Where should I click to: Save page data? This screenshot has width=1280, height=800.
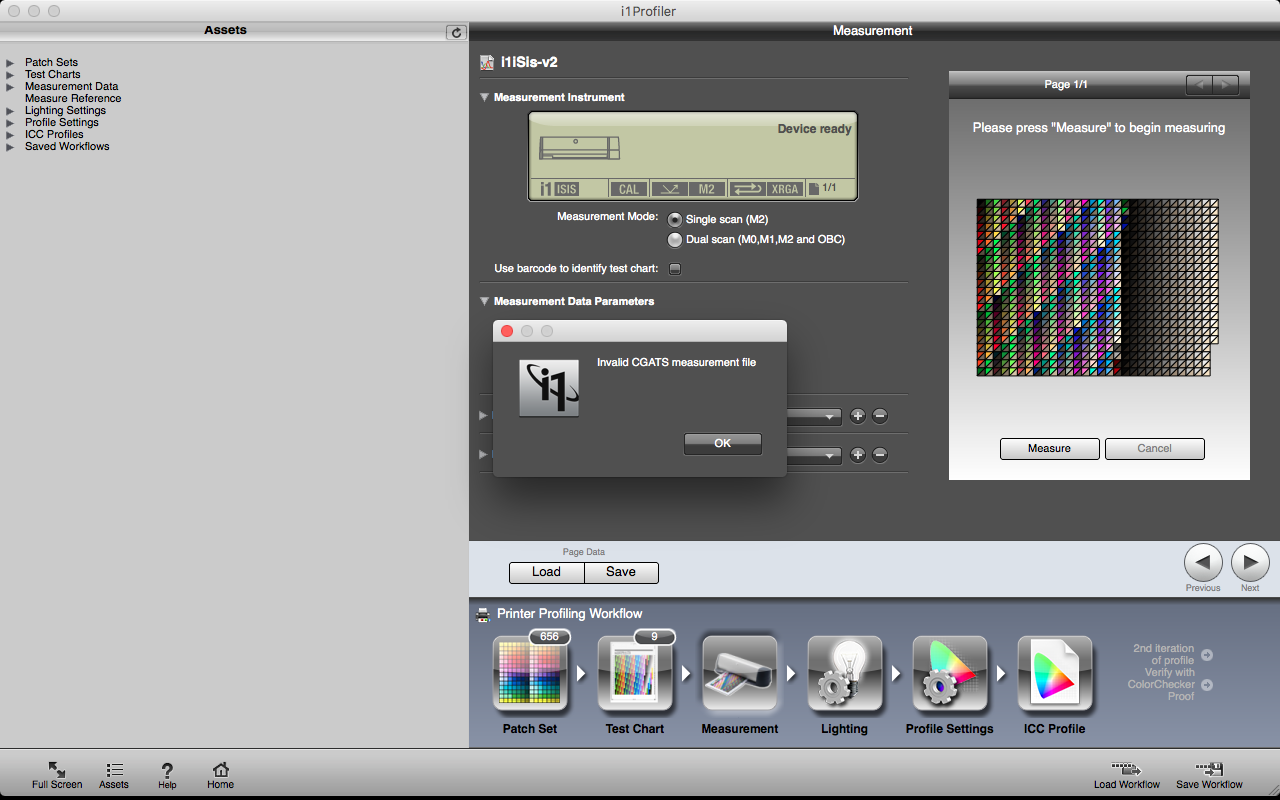pos(621,572)
